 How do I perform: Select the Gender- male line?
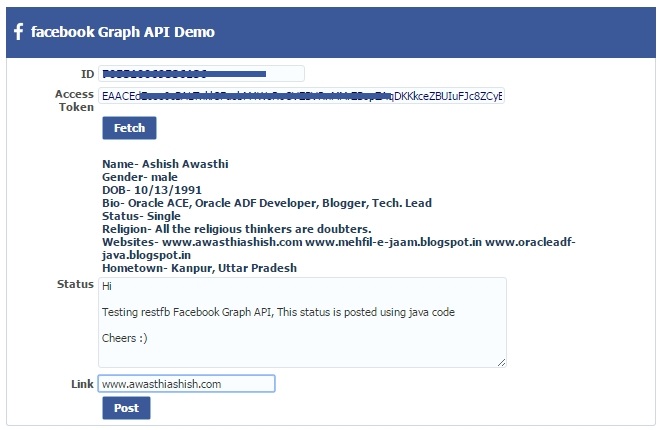[140, 177]
